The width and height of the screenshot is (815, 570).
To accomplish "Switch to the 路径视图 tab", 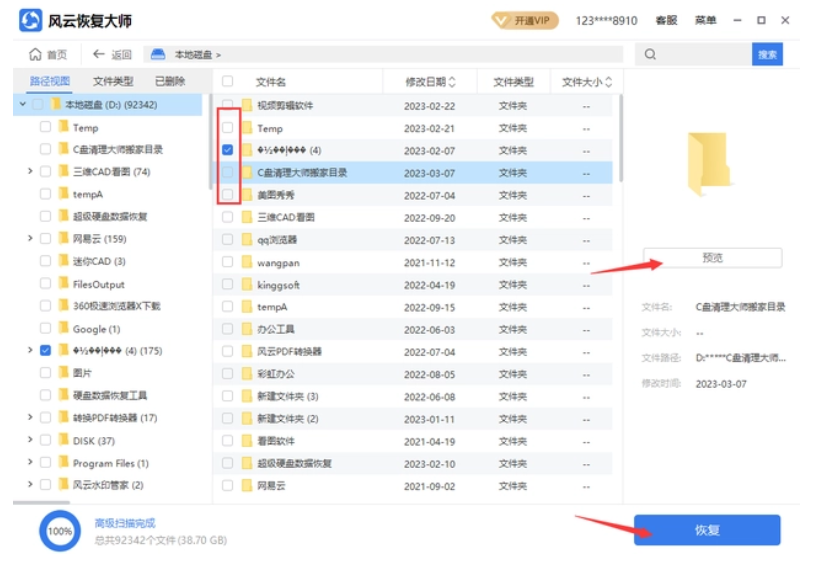I will 50,81.
